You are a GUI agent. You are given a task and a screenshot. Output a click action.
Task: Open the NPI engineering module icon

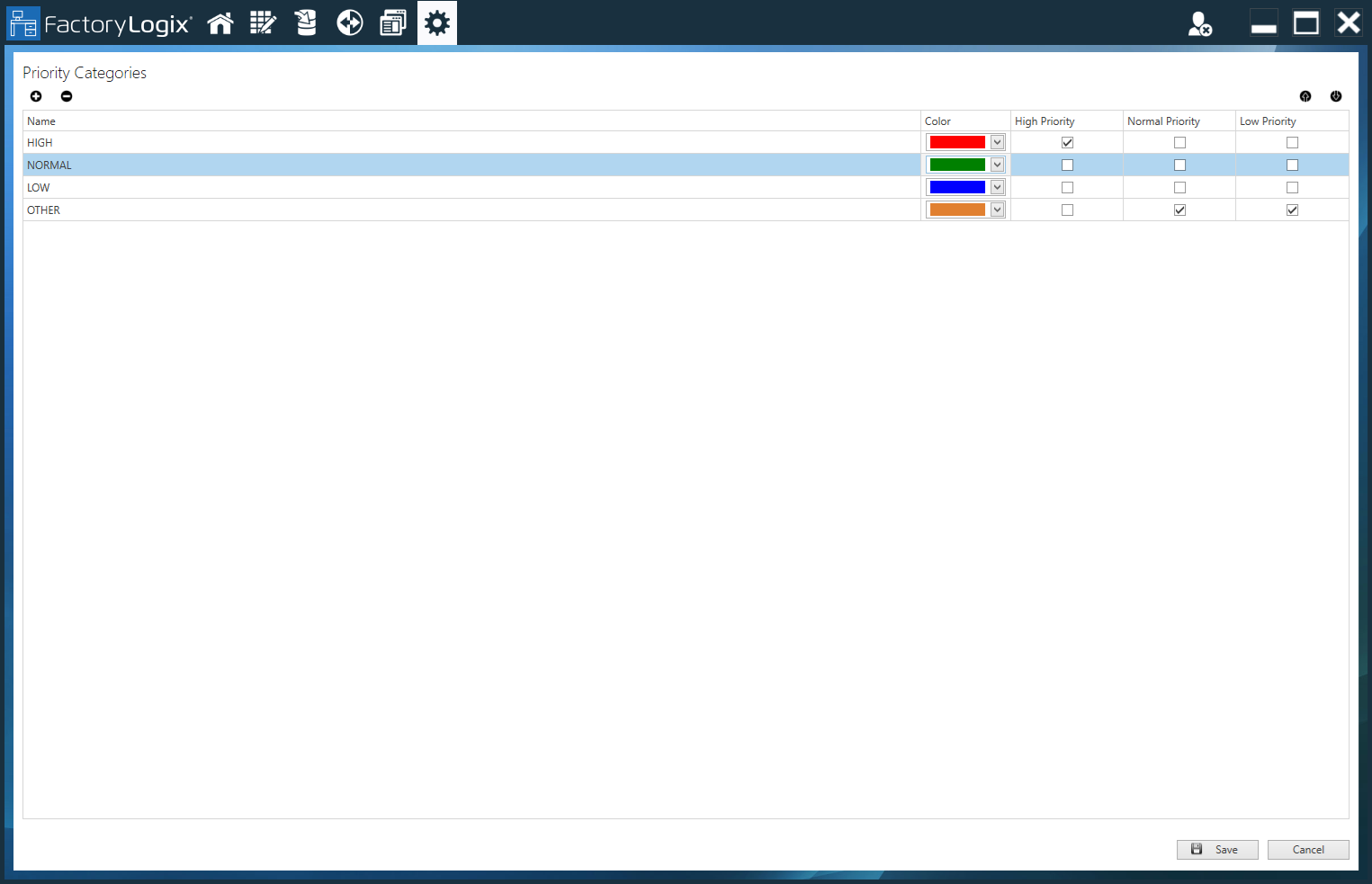(263, 22)
